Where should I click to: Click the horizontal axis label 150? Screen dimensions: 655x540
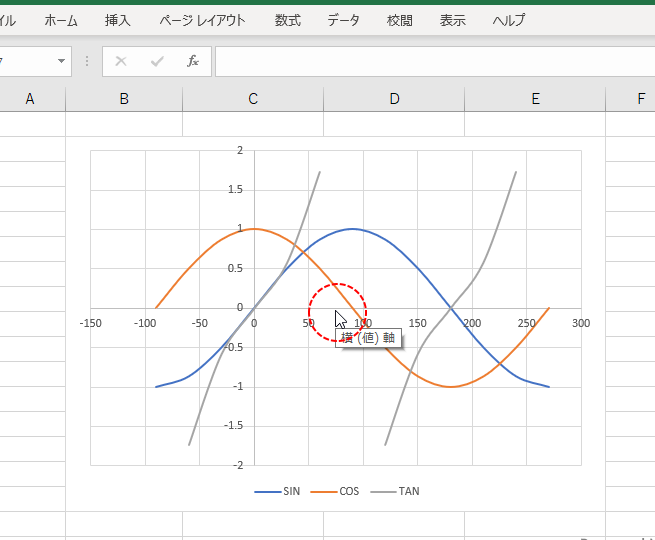point(418,323)
